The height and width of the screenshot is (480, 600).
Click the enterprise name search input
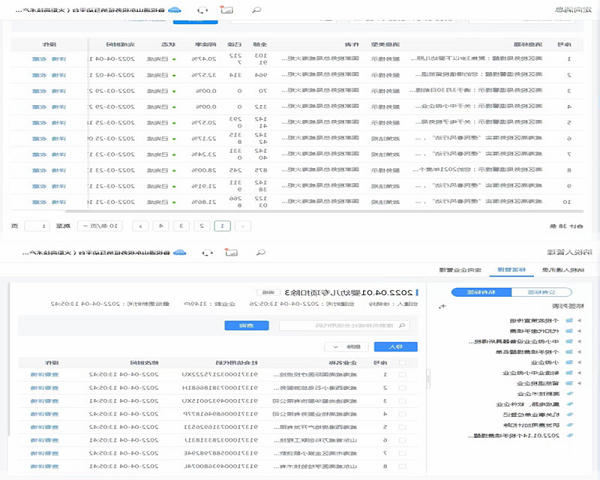344,325
